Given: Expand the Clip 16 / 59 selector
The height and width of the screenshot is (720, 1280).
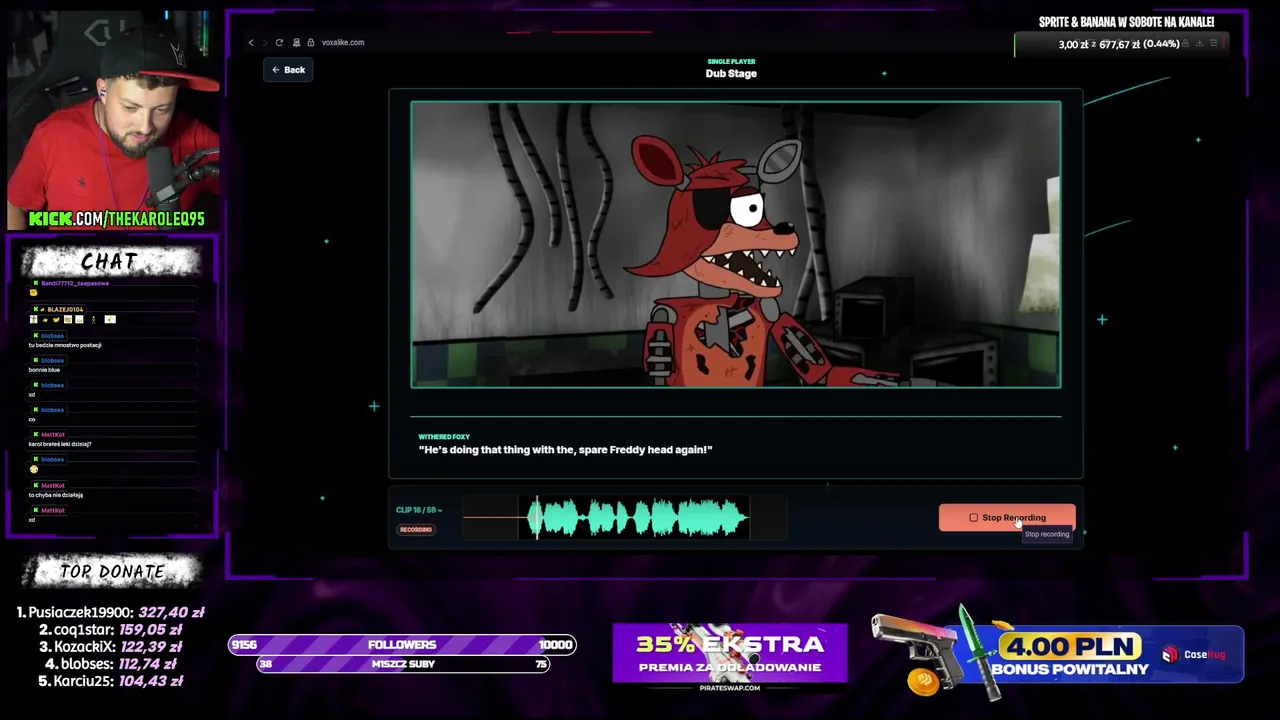Looking at the screenshot, I should click(419, 510).
